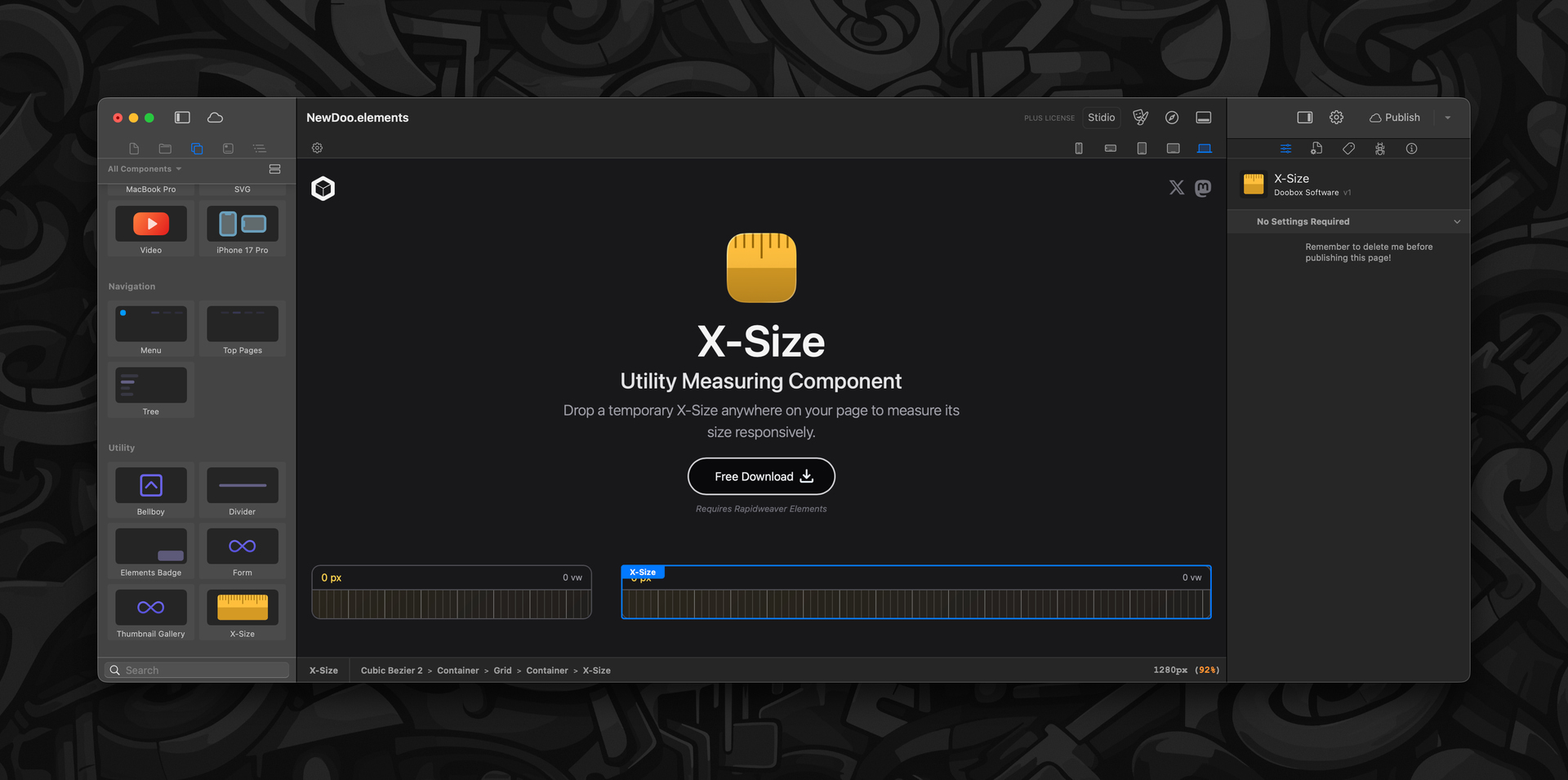1568x780 pixels.
Task: Open project settings gear in the right toolbar
Action: coord(1336,118)
